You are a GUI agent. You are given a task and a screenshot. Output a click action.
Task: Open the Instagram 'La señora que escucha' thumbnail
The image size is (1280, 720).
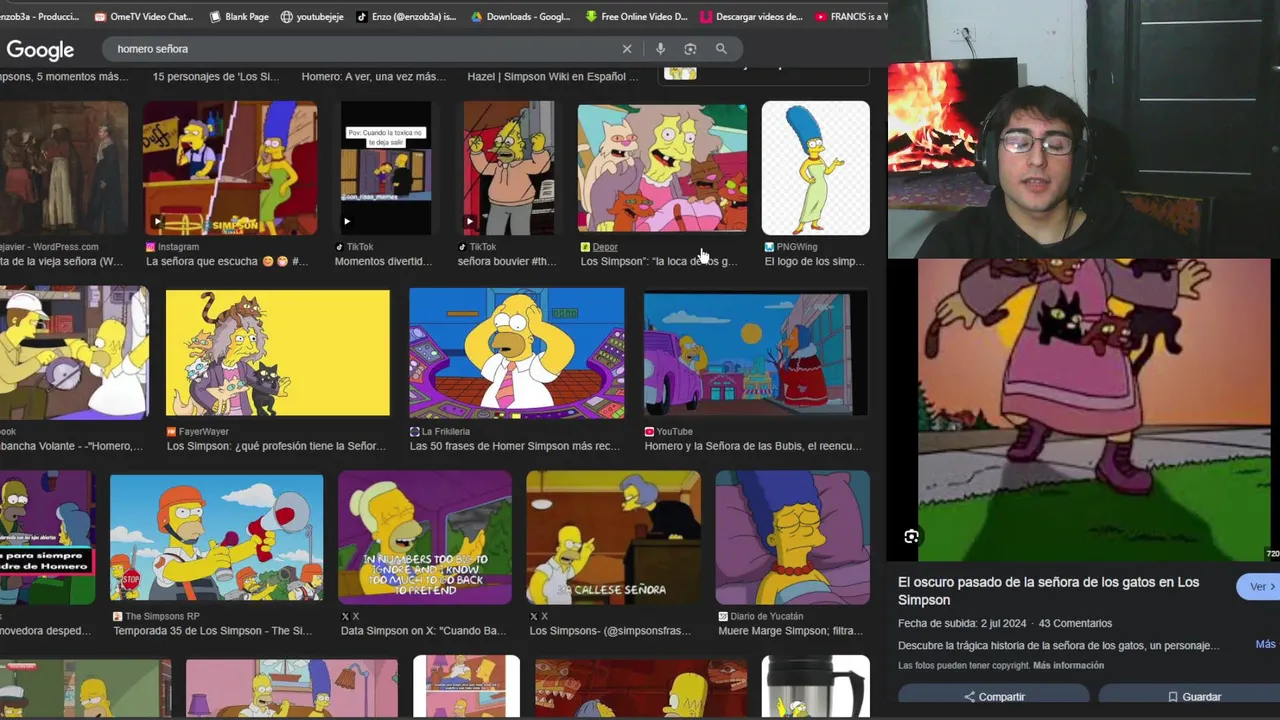pyautogui.click(x=230, y=168)
